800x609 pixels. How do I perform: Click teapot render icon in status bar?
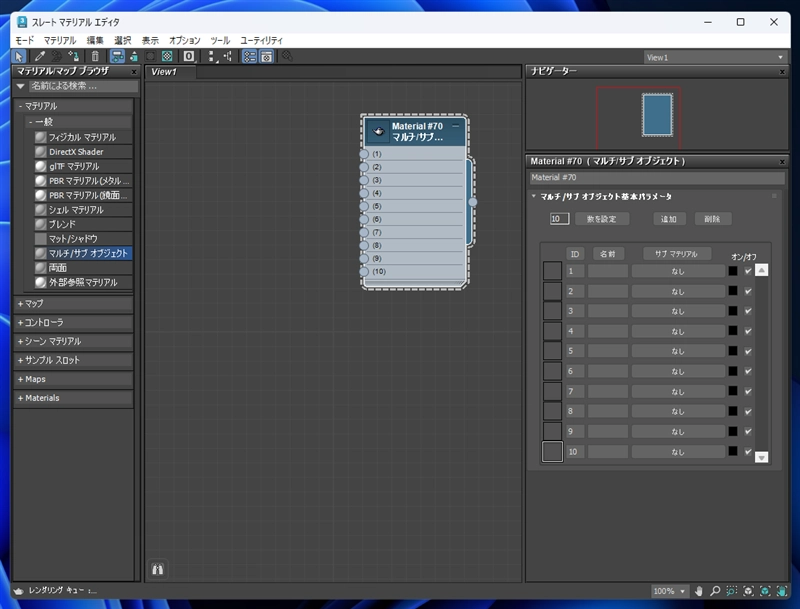click(x=19, y=591)
